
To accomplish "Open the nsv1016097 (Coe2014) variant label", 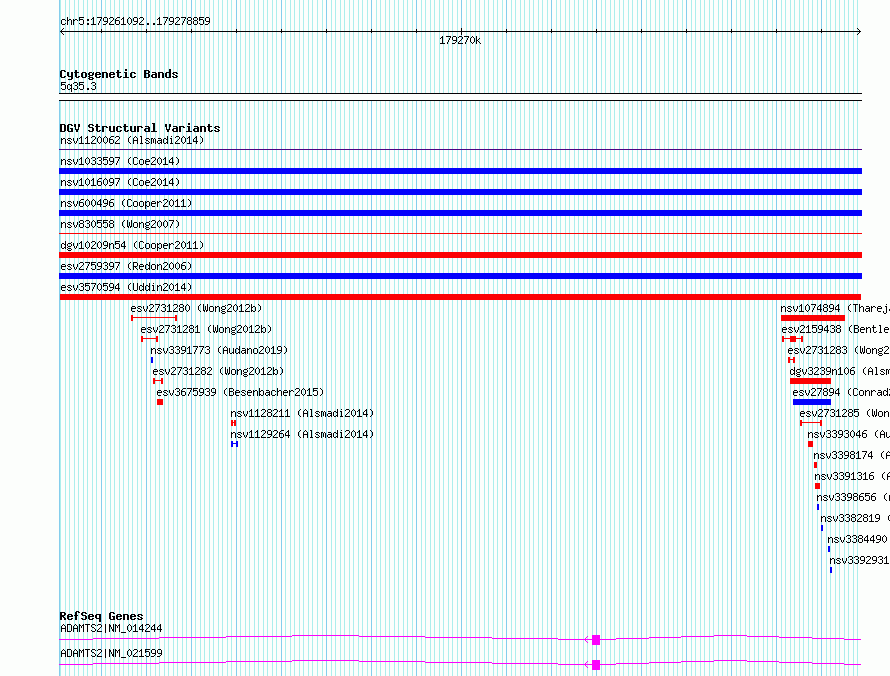I will [120, 182].
